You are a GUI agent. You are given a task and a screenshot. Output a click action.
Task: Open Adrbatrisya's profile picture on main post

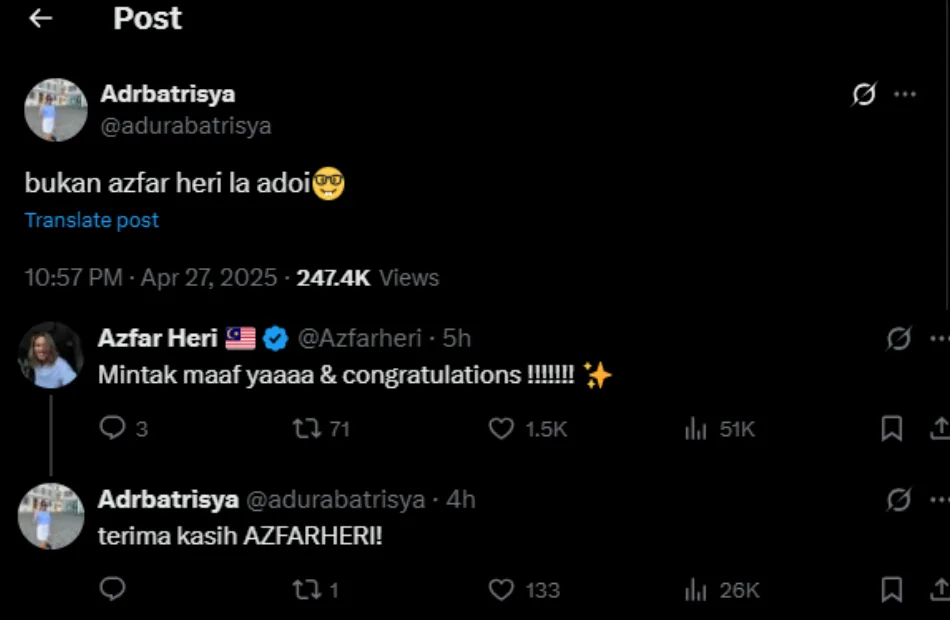55,109
